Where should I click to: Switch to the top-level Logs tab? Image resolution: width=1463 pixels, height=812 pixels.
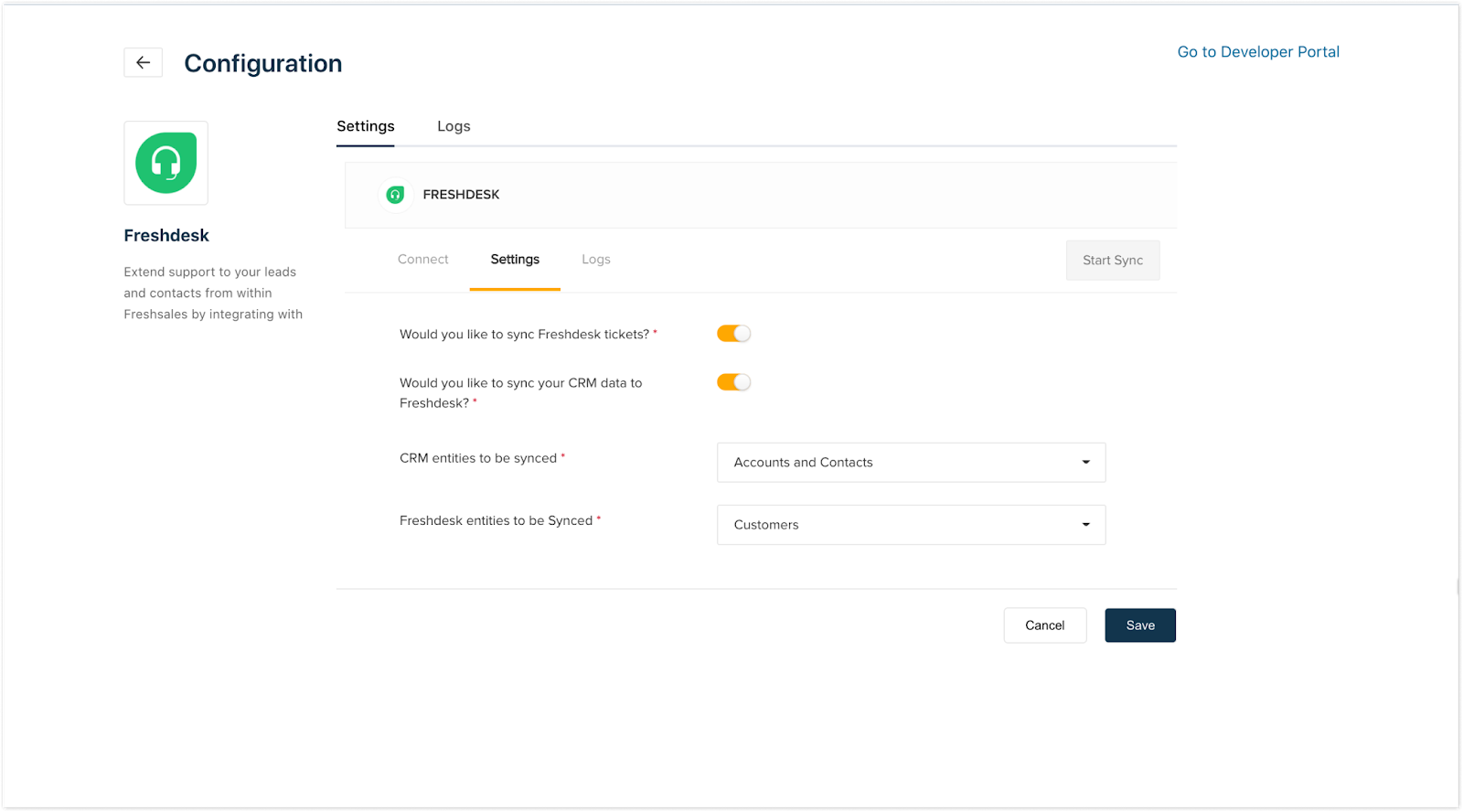tap(454, 126)
